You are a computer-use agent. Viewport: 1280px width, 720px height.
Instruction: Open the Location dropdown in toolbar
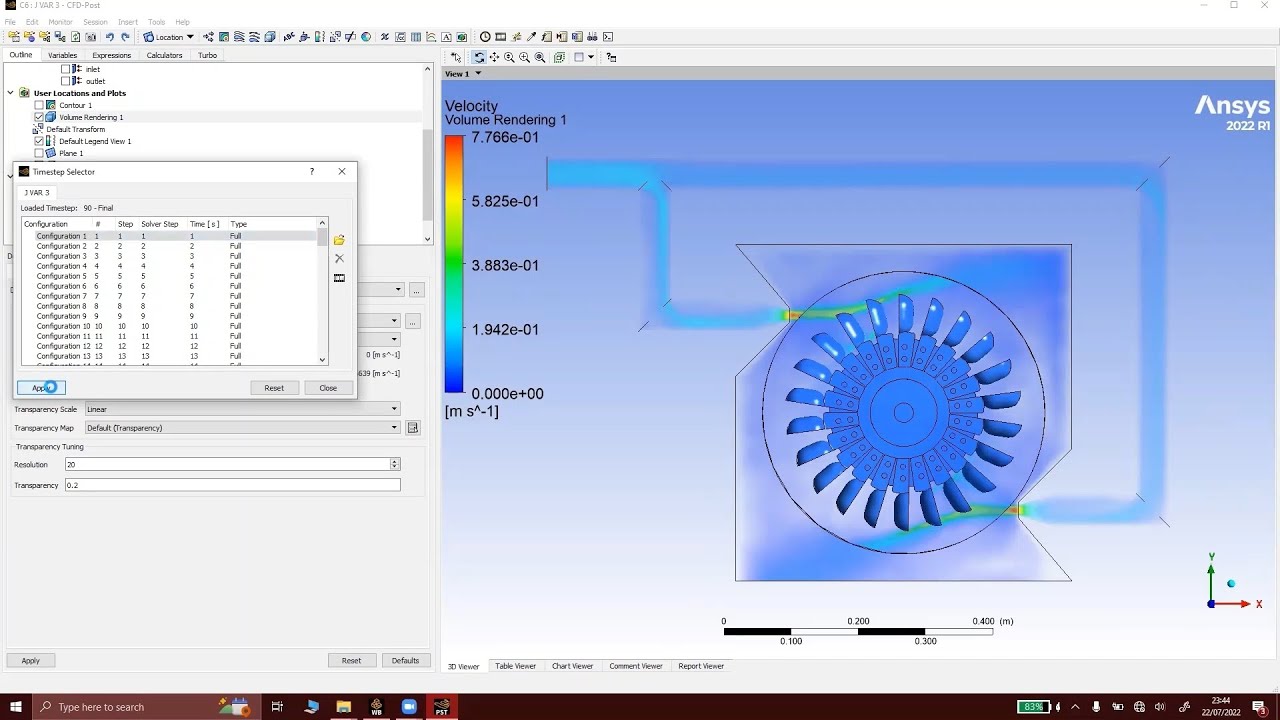point(168,37)
